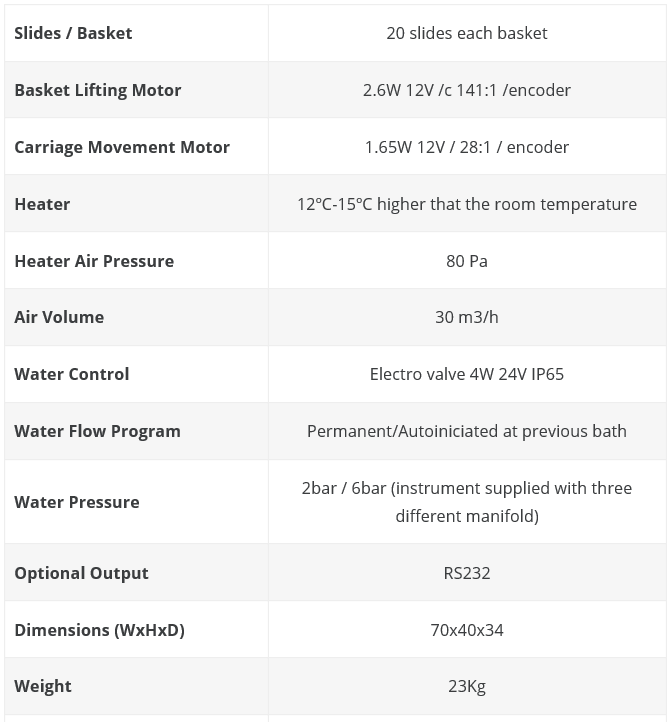Viewport: 672px width, 722px height.
Task: Select the '2.6W 12V /c 141:1 /encoder' value
Action: click(467, 90)
